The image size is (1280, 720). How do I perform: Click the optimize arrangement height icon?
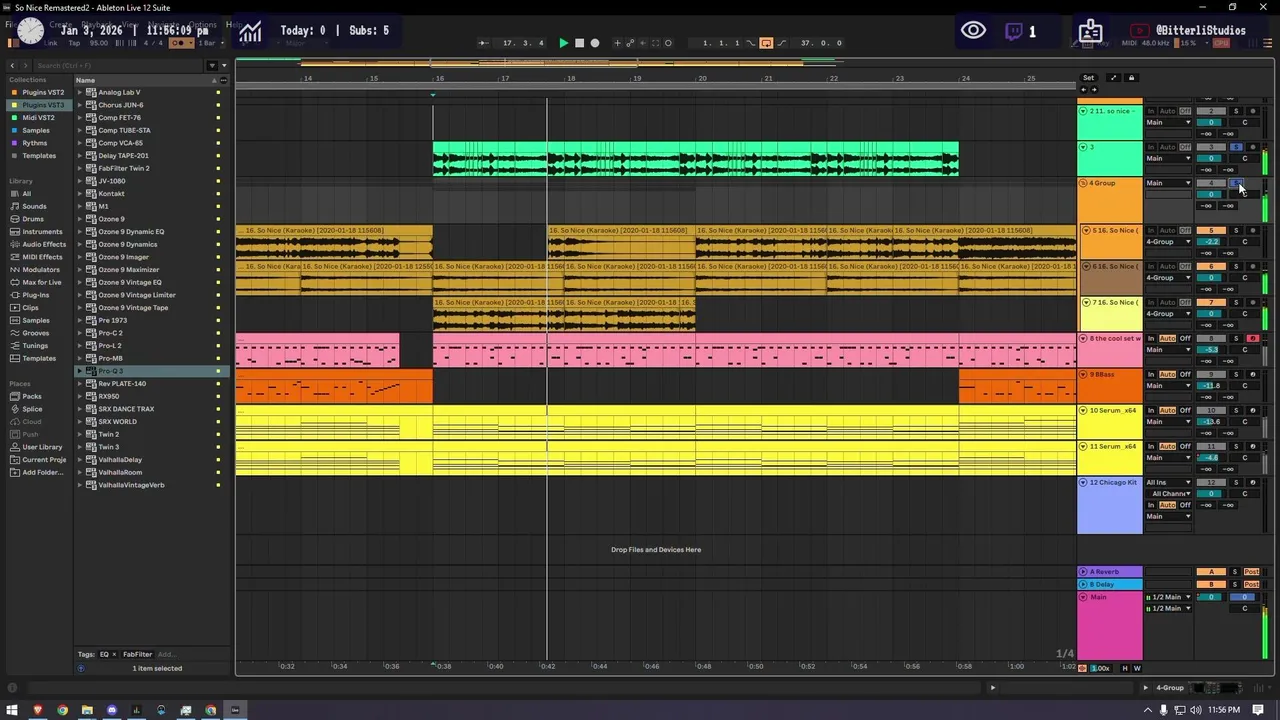point(1113,78)
